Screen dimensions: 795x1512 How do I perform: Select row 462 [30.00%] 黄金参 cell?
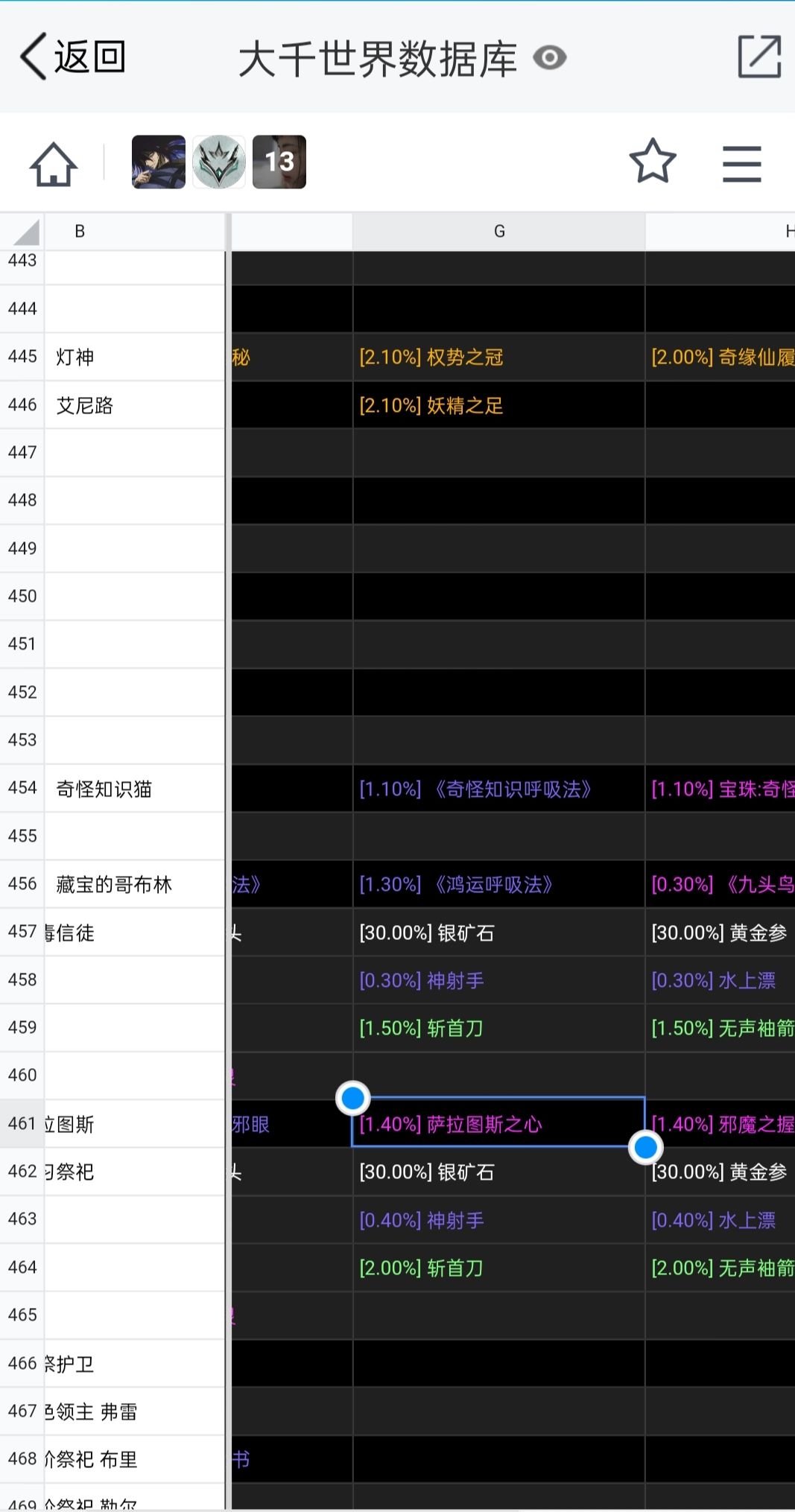[x=720, y=1172]
